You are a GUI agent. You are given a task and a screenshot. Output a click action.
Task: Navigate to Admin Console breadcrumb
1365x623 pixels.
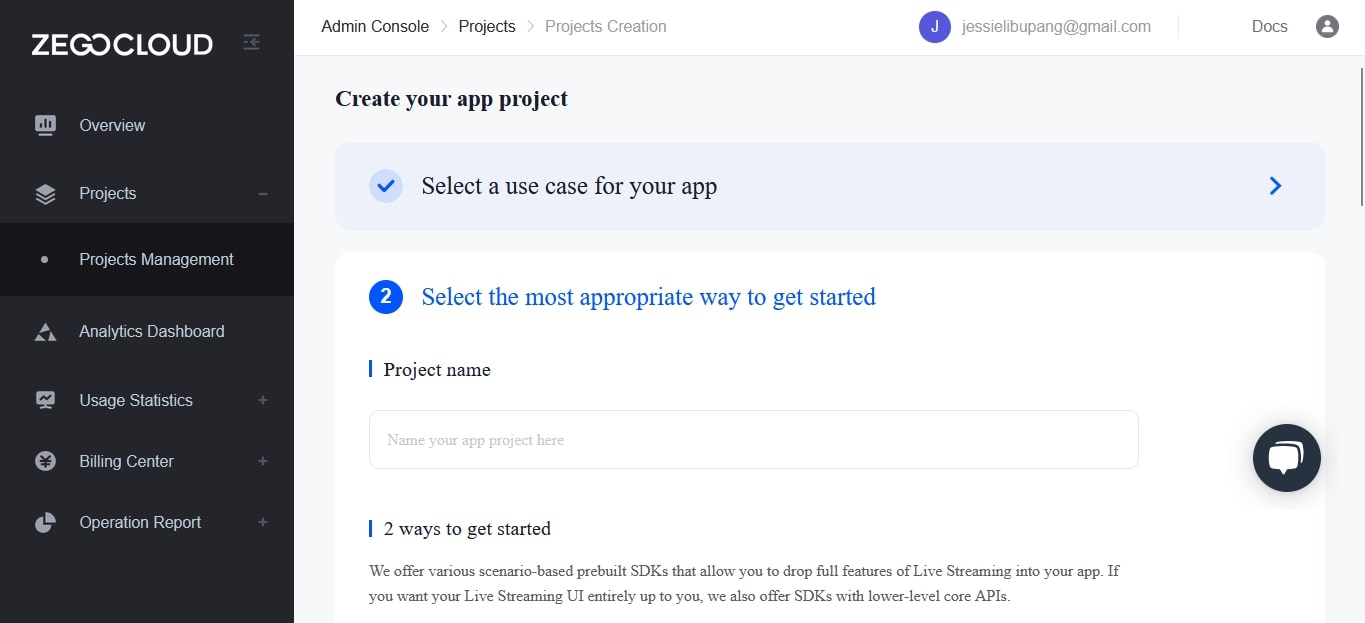tap(375, 26)
